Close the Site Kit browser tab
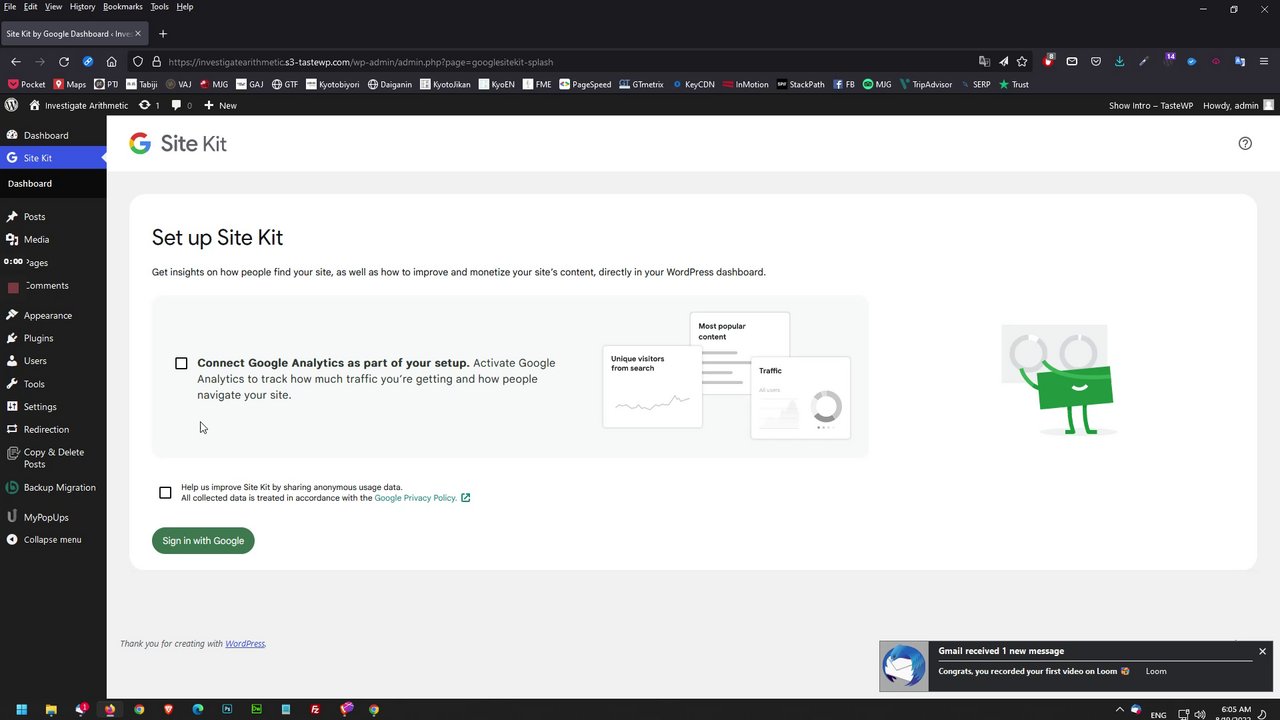Image resolution: width=1280 pixels, height=720 pixels. click(138, 34)
